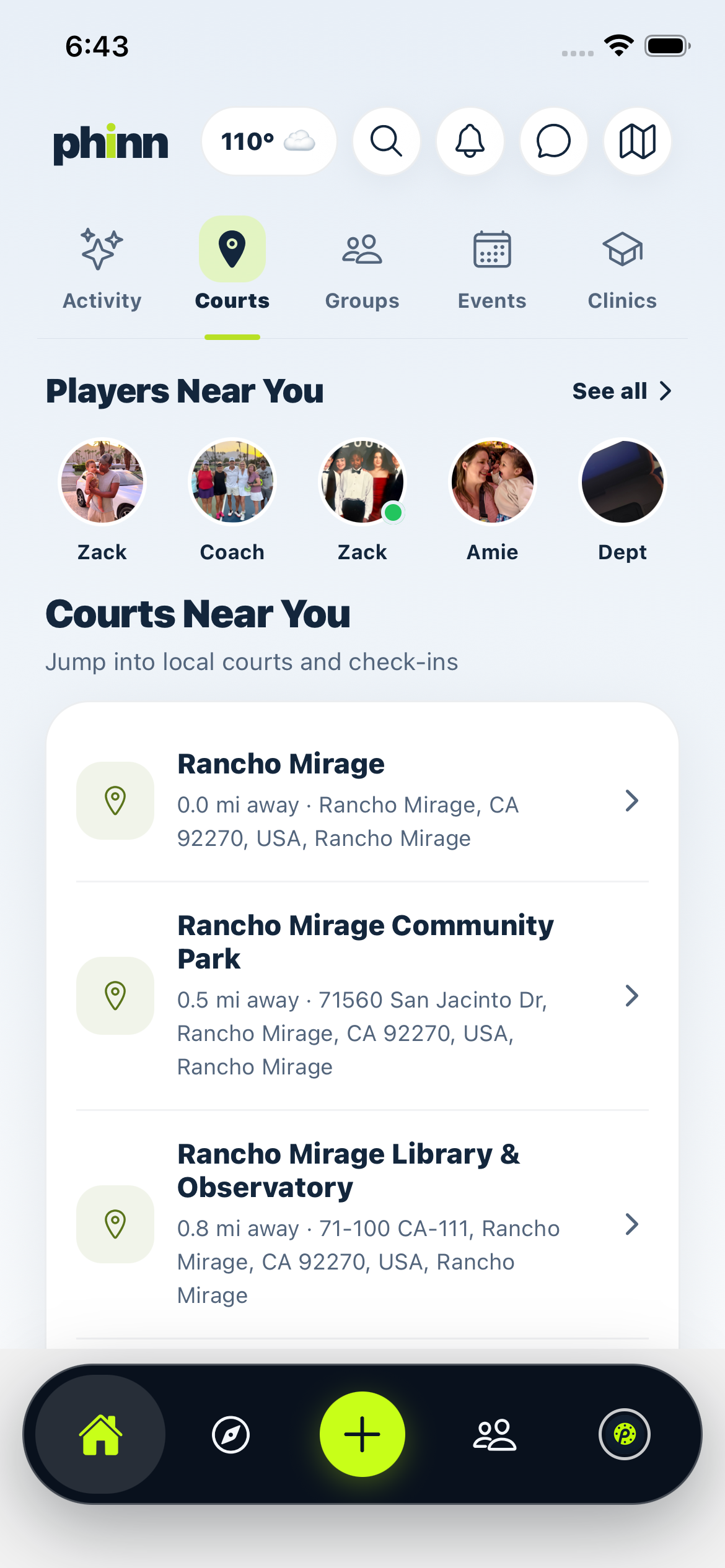Tap the 6:43 clock in status bar
725x1568 pixels.
[97, 46]
